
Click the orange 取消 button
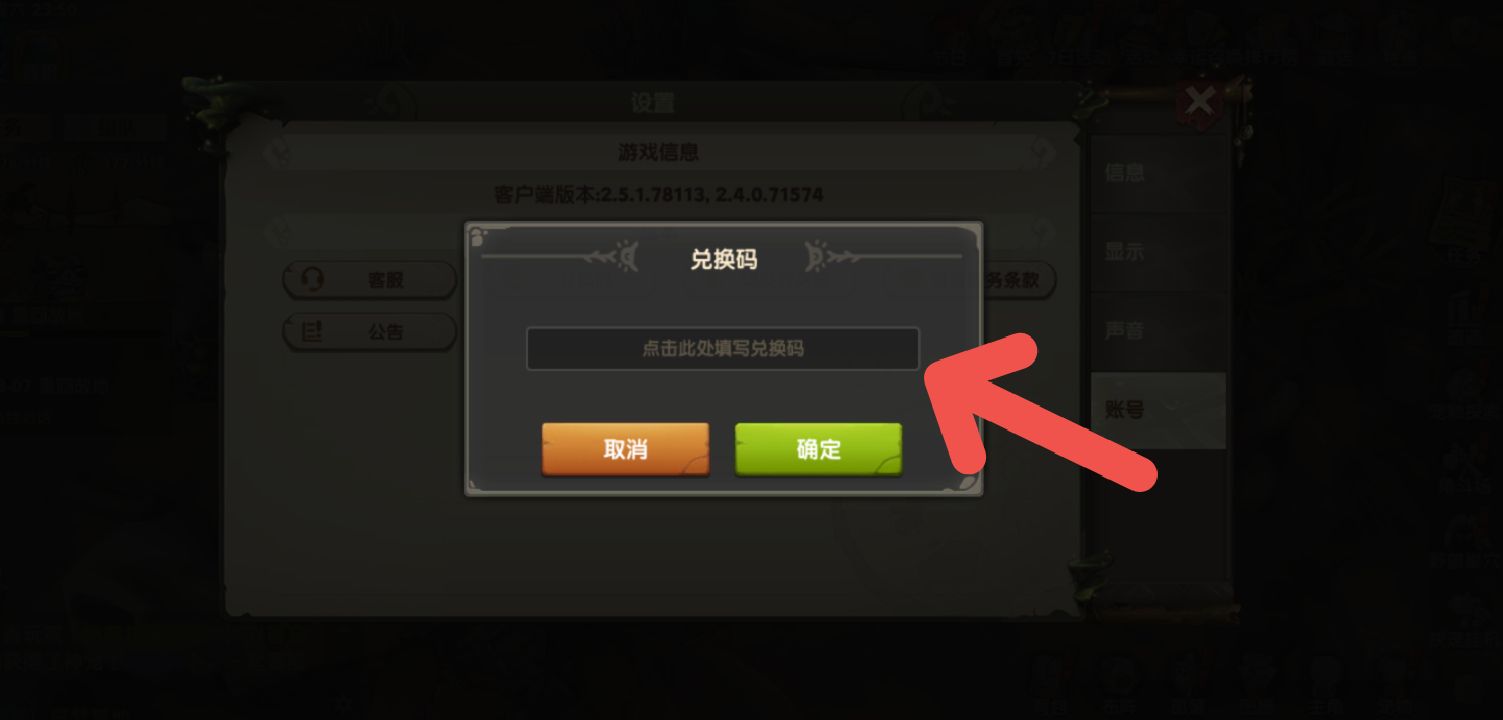point(626,449)
